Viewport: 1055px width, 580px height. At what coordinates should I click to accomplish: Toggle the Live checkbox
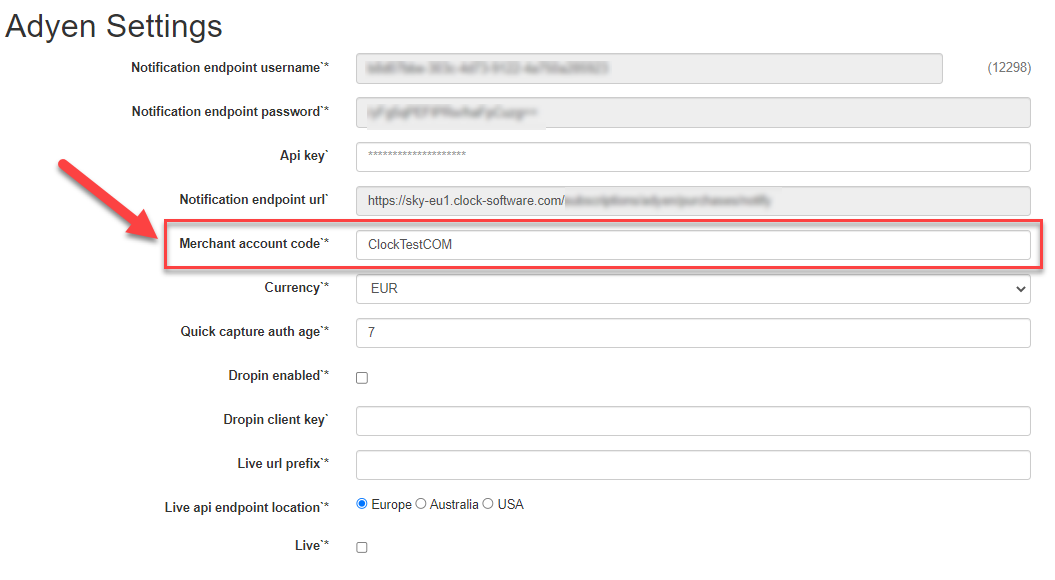(361, 546)
